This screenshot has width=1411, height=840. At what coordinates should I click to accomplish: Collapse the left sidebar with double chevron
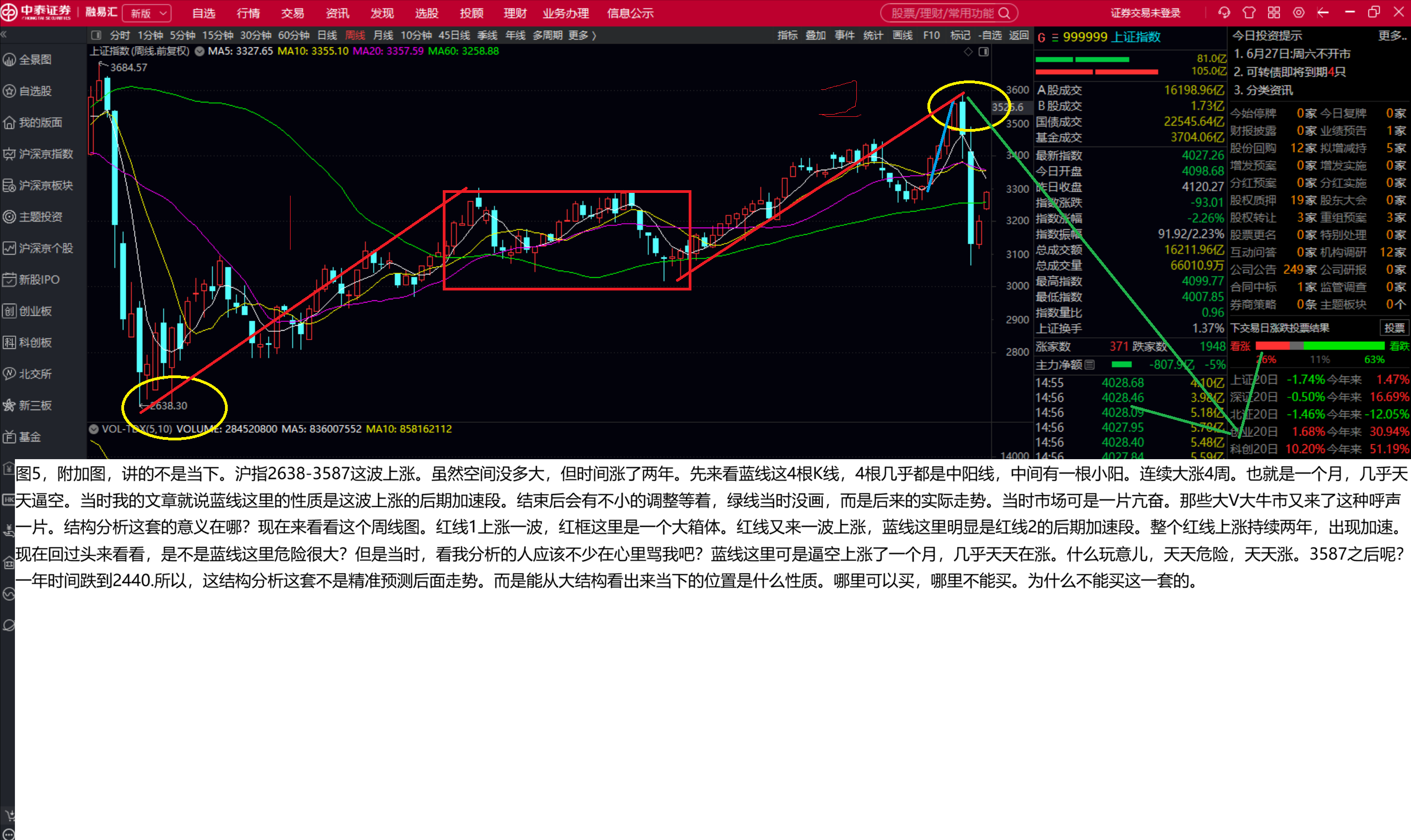point(4,35)
